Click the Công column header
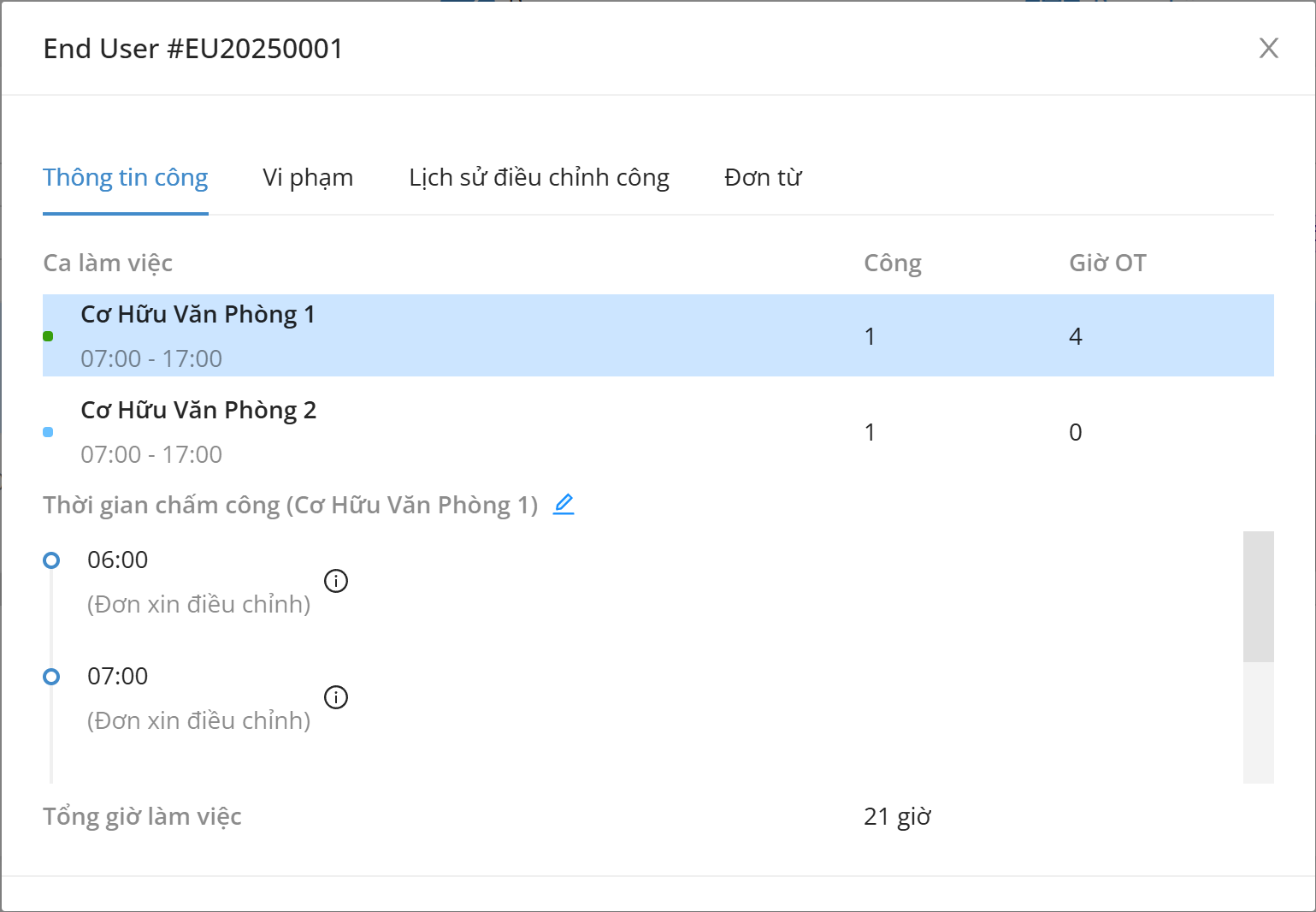Screen dimensions: 1316x912 893,264
